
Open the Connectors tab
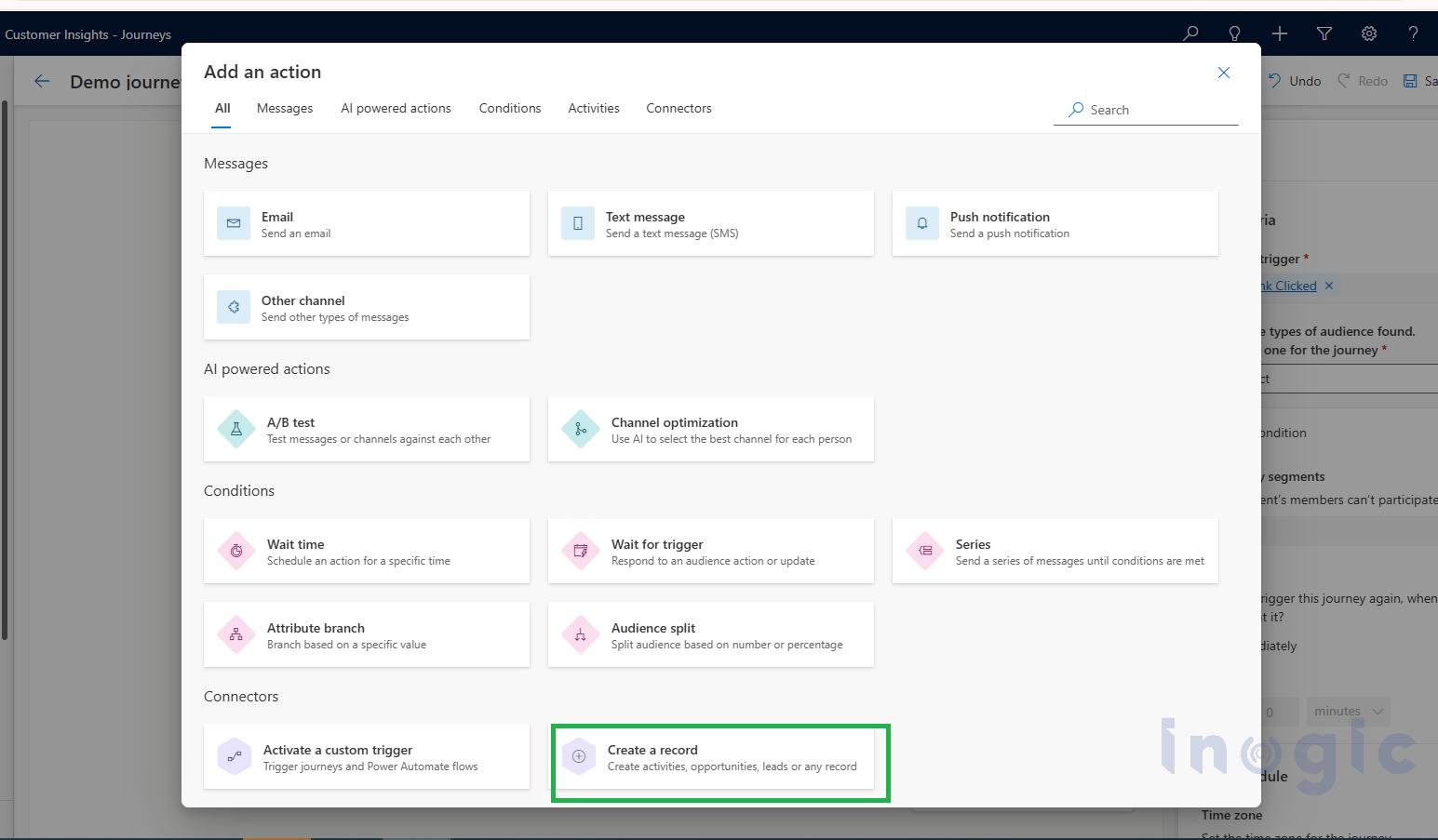679,109
